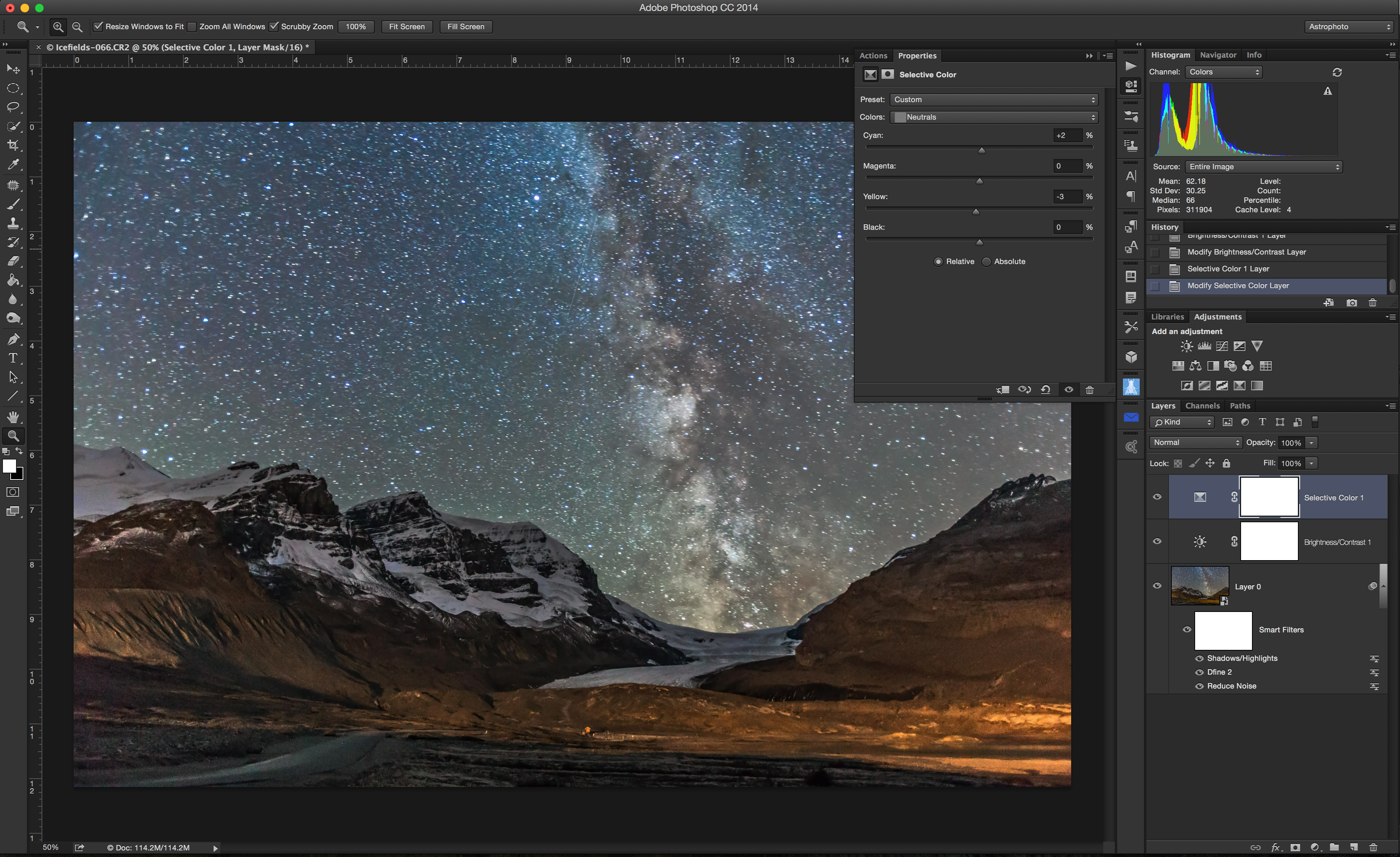Select the Hand tool
This screenshot has width=1400, height=857.
12,416
